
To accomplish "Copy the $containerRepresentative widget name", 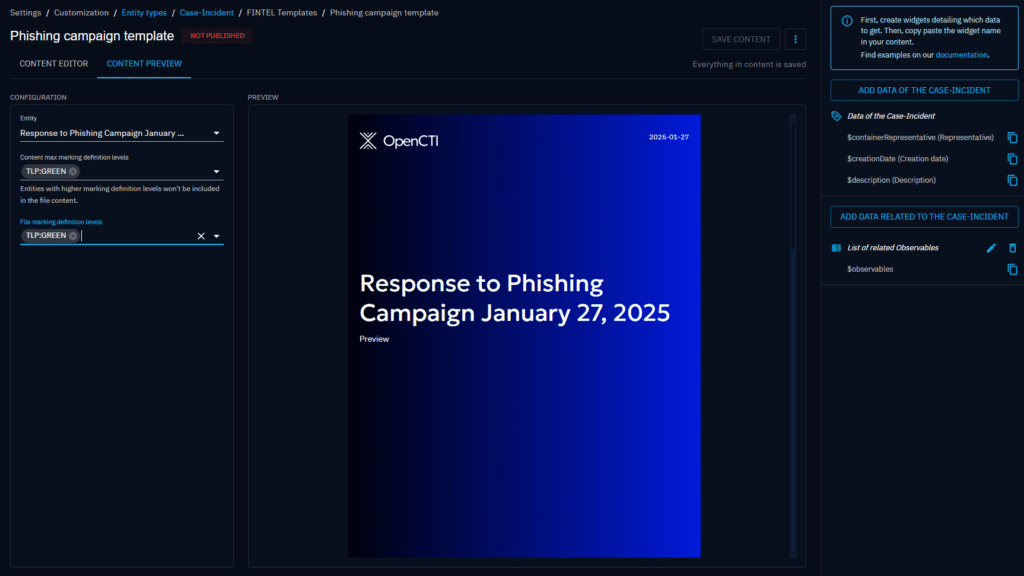I will point(1012,137).
